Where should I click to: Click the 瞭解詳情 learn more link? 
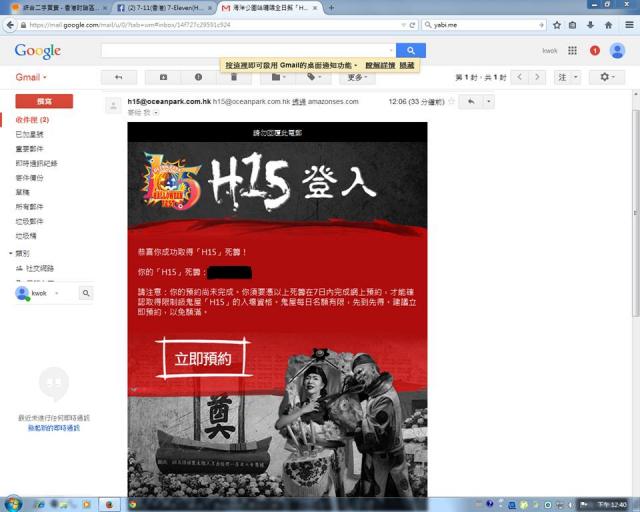pos(380,65)
